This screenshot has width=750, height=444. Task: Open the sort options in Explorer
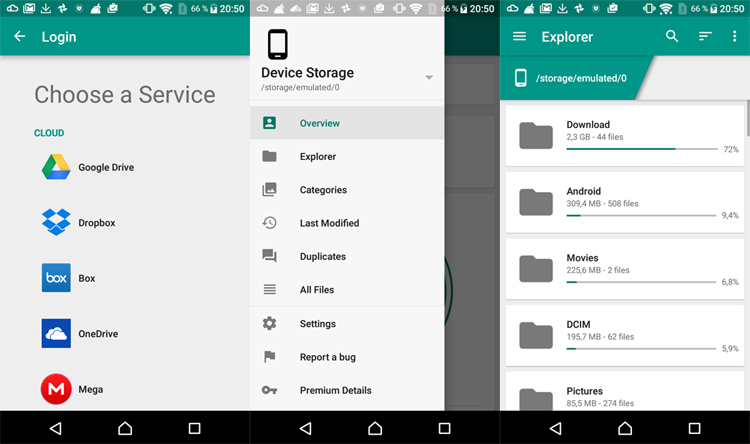(705, 36)
